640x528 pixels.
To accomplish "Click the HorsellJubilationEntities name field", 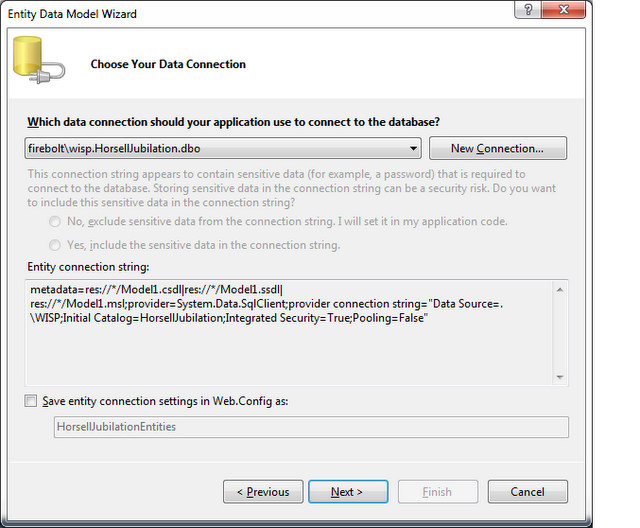I will 311,427.
